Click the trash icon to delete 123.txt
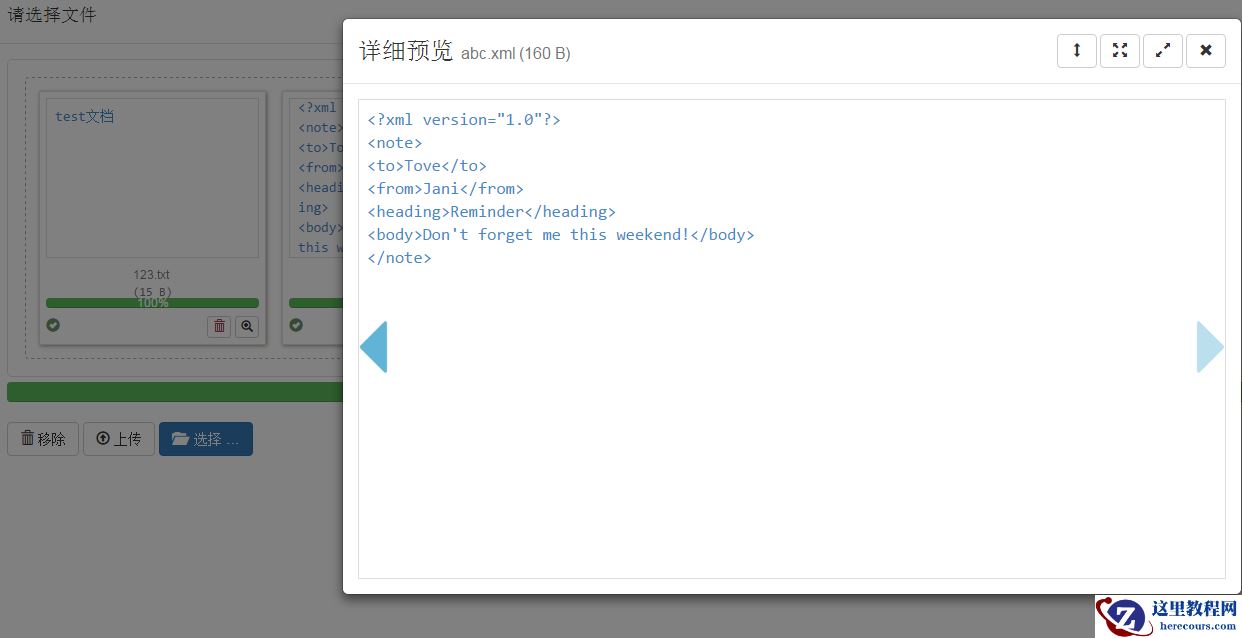The height and width of the screenshot is (638, 1242). coord(219,327)
